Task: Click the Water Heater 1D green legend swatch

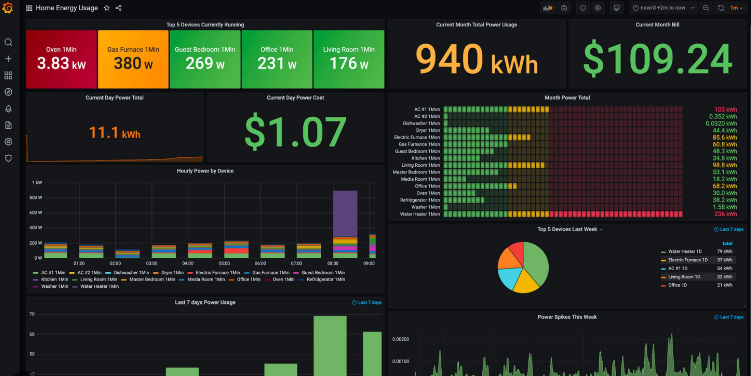Action: coord(663,251)
